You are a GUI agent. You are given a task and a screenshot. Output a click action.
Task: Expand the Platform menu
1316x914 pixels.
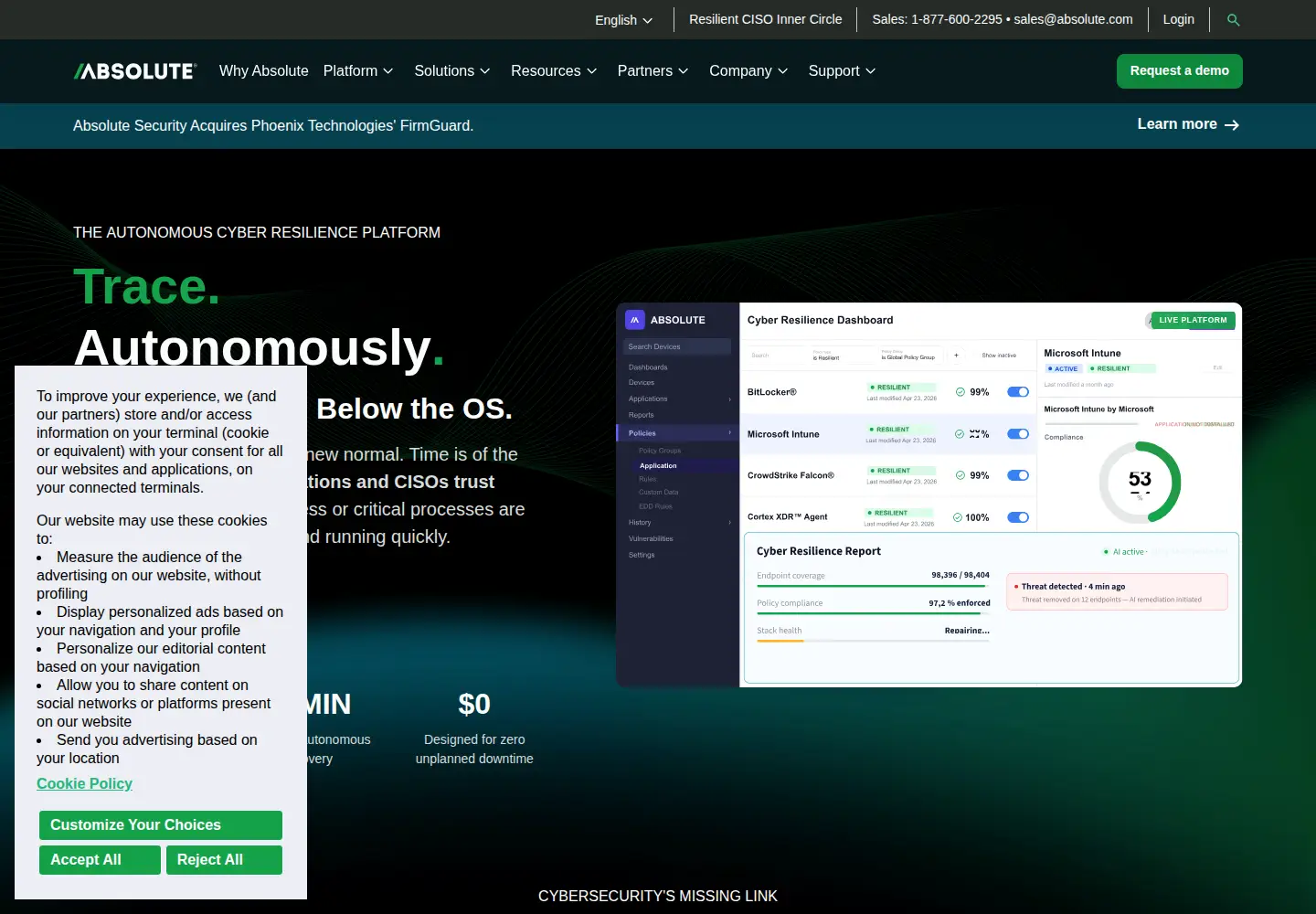[x=358, y=71]
